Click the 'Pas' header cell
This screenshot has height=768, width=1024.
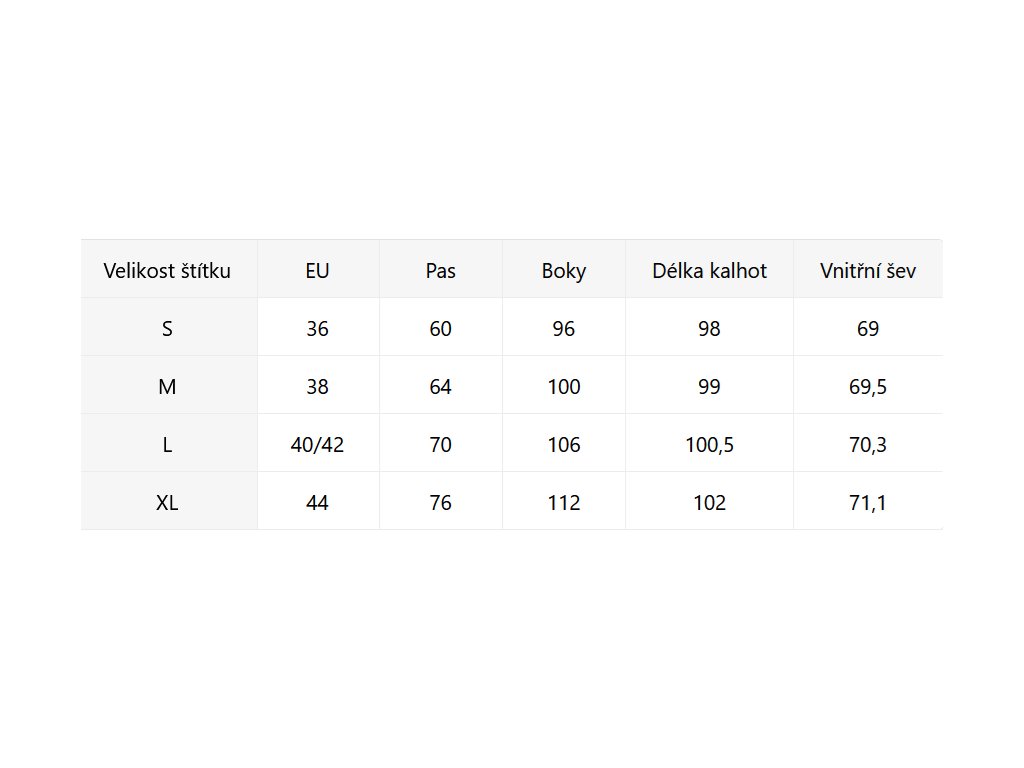click(440, 270)
